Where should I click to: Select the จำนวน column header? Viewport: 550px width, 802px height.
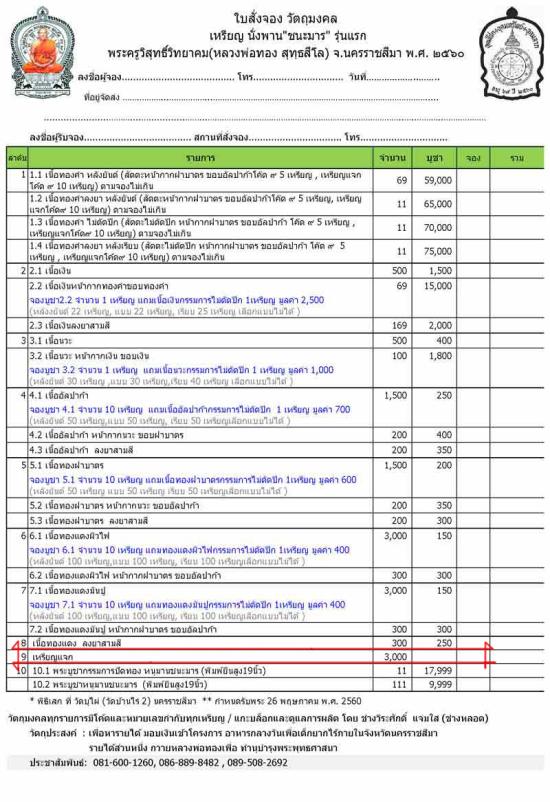(393, 158)
